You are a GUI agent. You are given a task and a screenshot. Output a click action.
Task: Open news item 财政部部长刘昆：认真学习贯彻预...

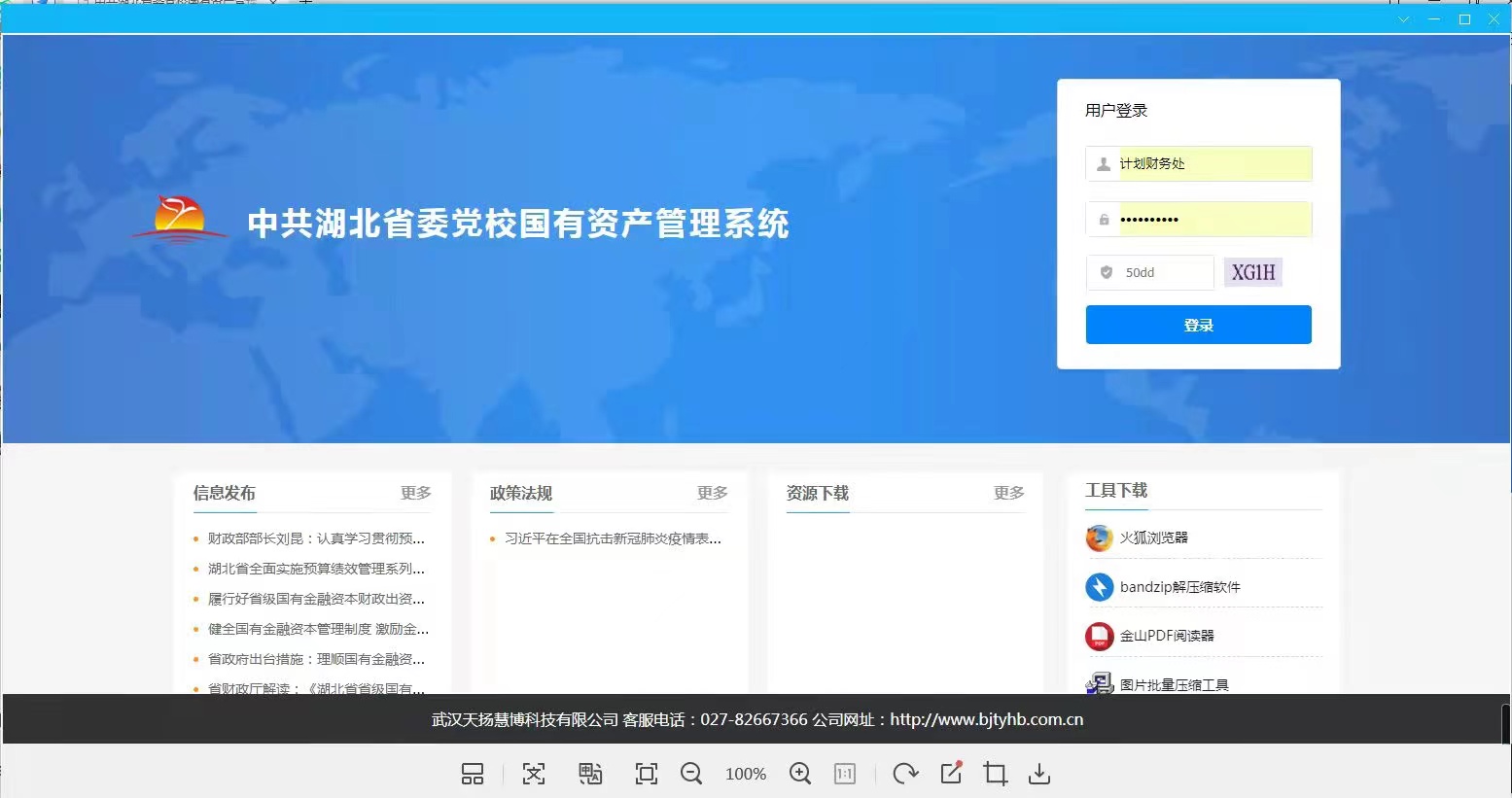coord(316,538)
